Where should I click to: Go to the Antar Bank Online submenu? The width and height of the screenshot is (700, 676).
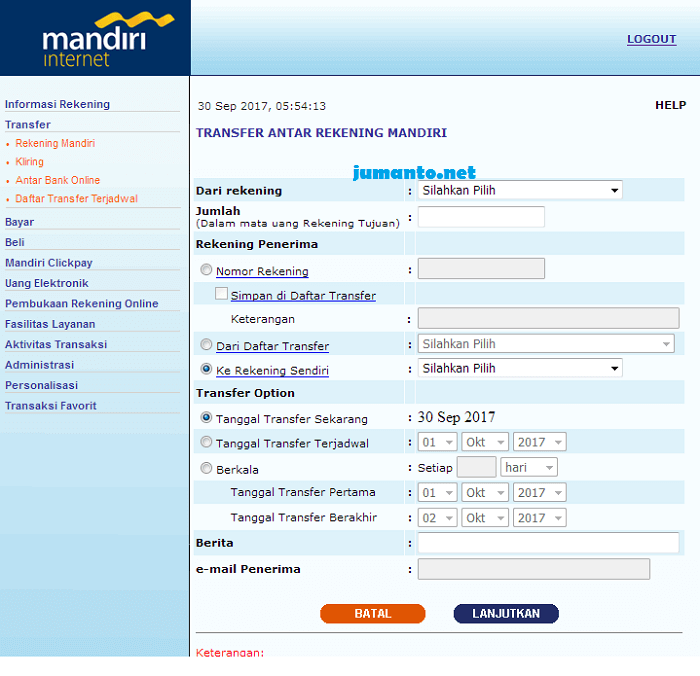(58, 180)
